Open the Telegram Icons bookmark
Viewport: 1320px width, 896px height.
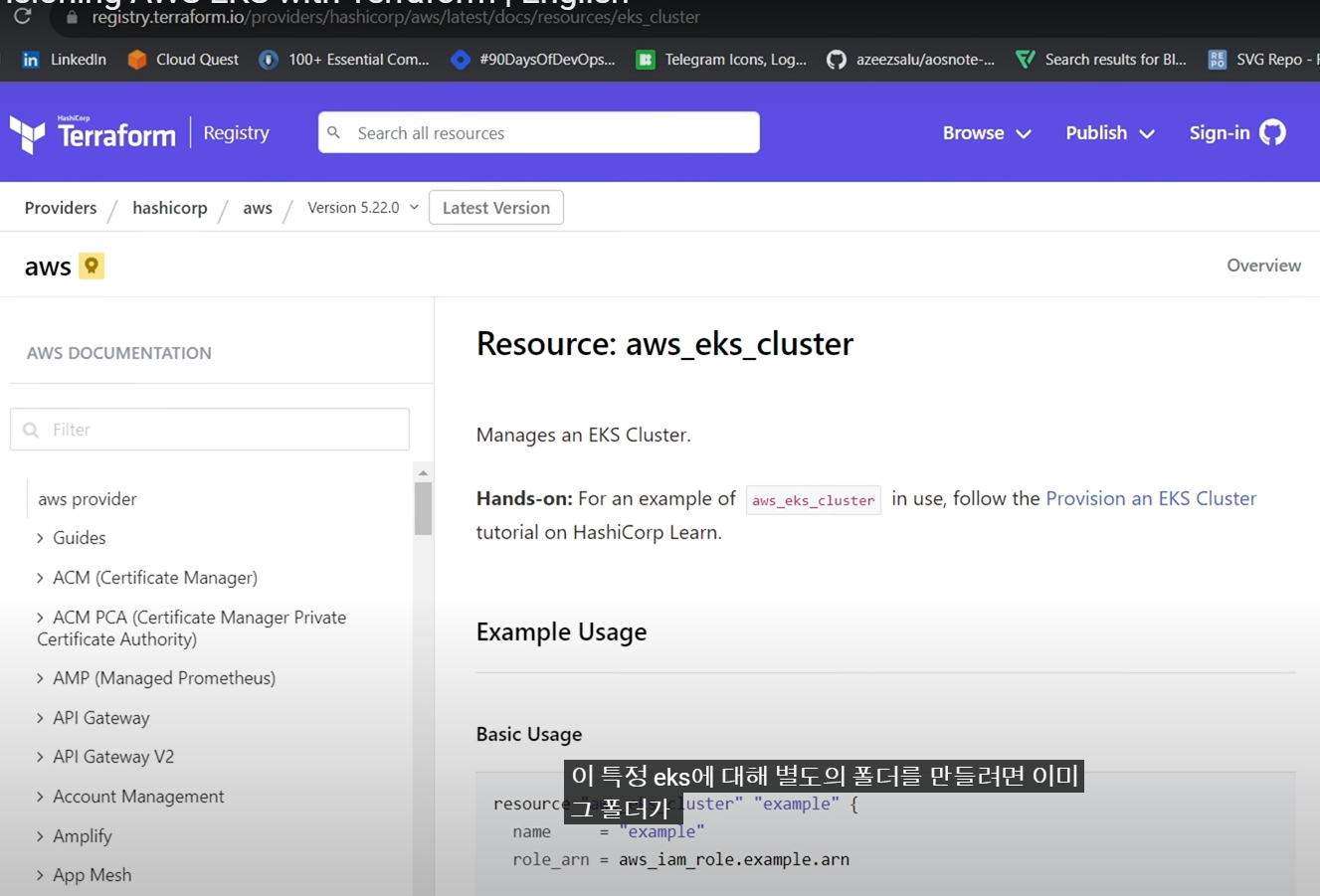[x=721, y=60]
